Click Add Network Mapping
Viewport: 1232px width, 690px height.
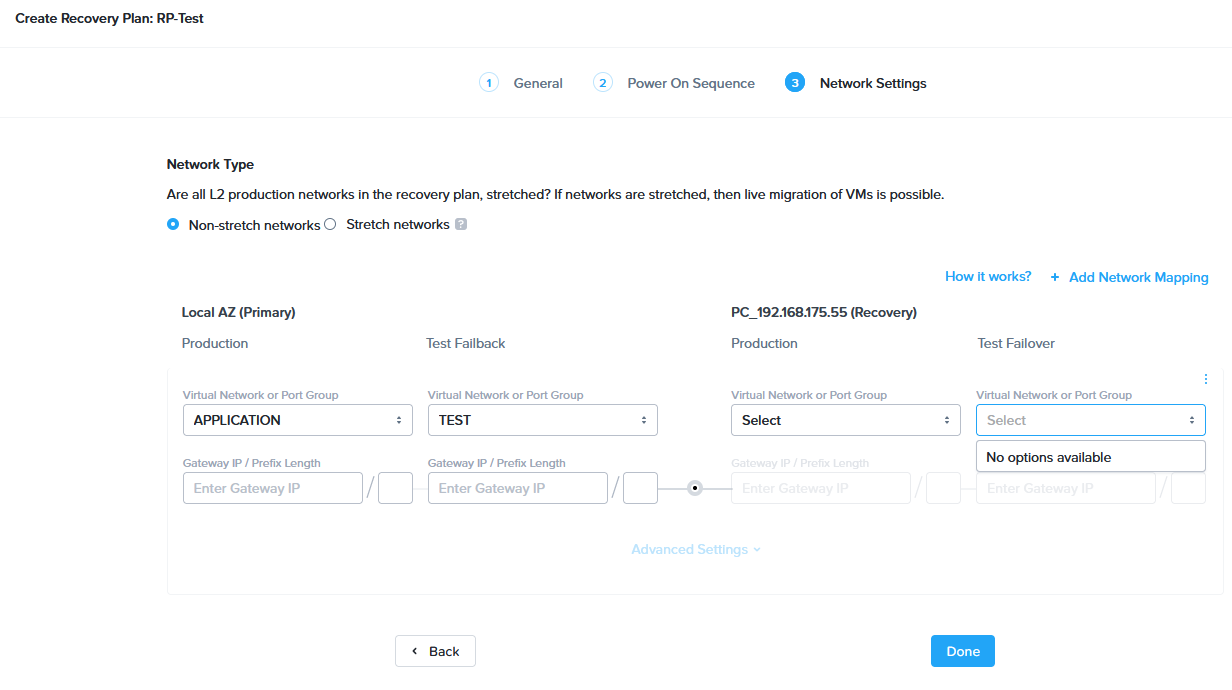tap(1130, 277)
